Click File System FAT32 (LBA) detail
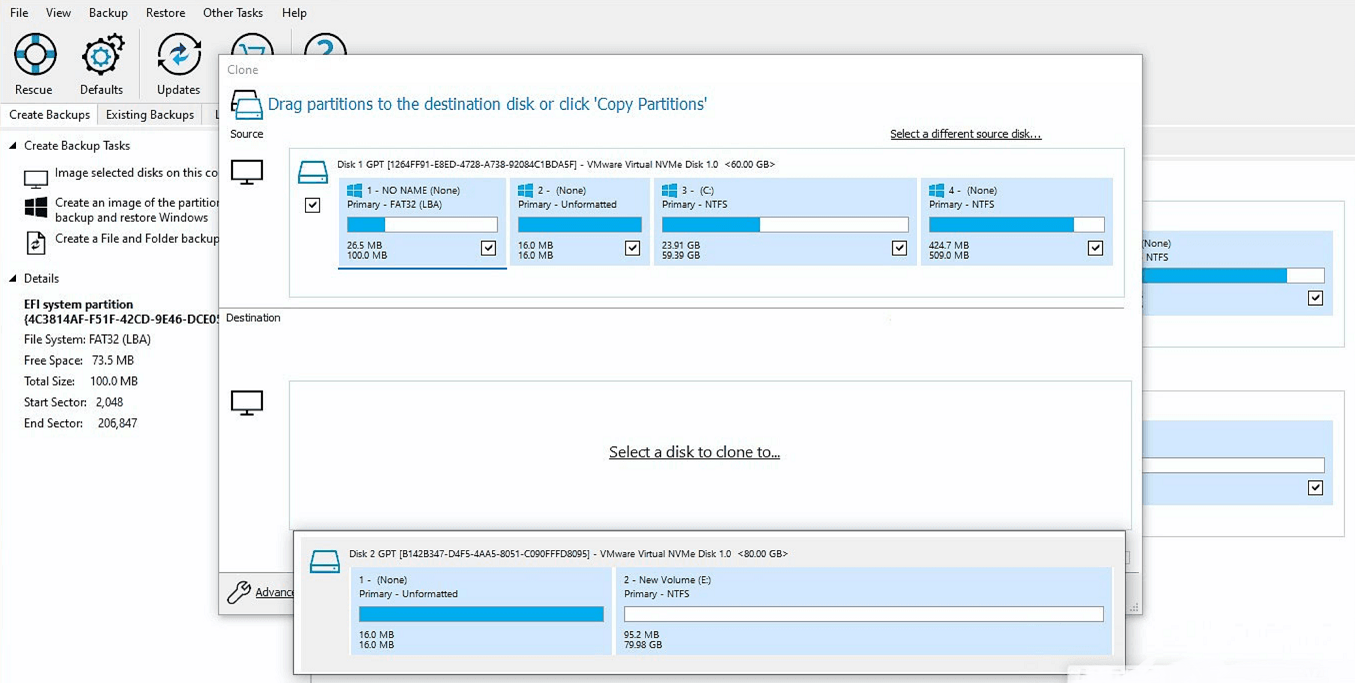Viewport: 1355px width, 683px height. point(87,339)
